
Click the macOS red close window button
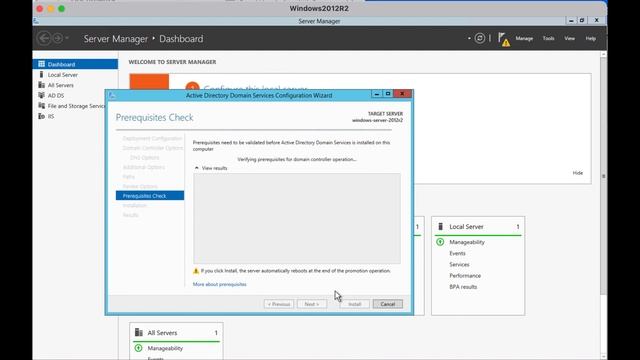[40, 9]
